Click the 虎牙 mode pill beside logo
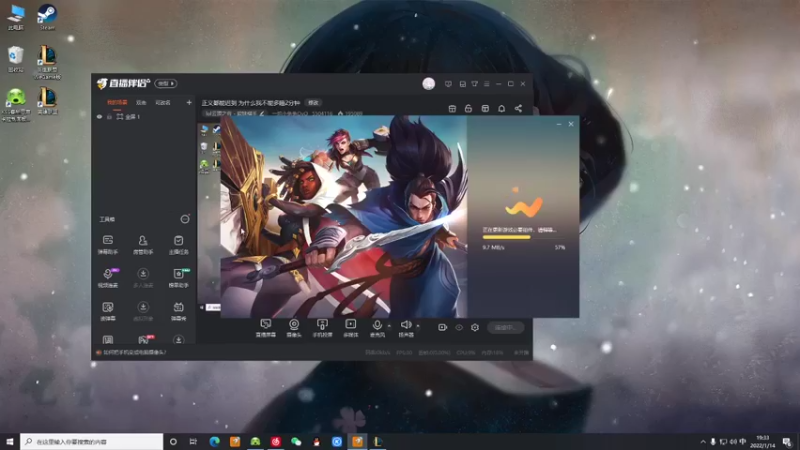This screenshot has height=450, width=800. coord(166,83)
